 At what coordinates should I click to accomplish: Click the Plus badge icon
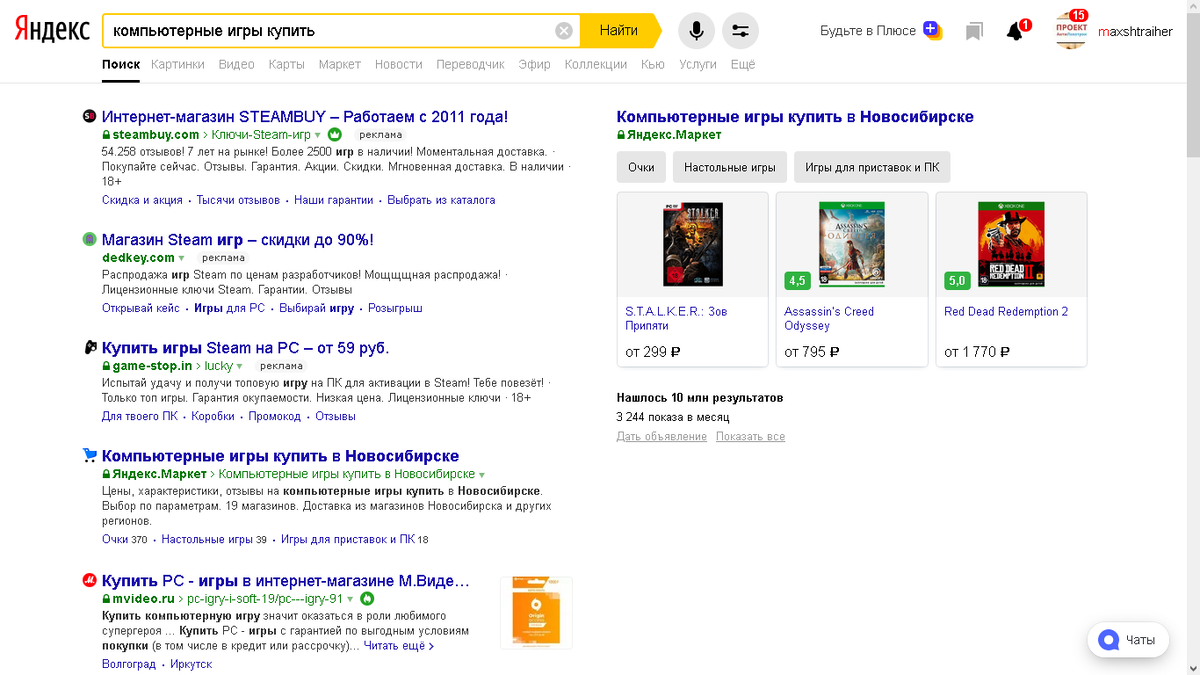[x=932, y=30]
